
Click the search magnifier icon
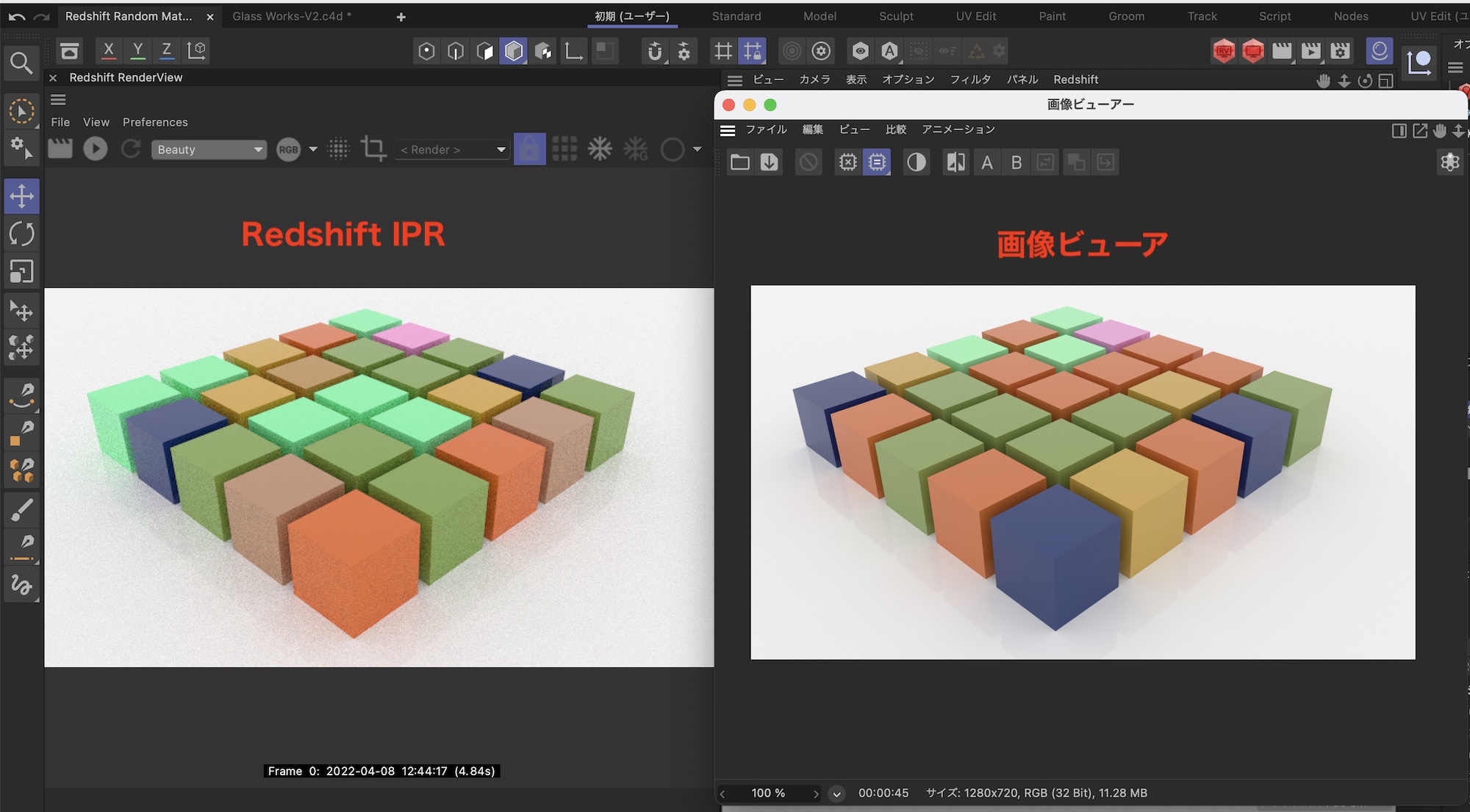21,63
